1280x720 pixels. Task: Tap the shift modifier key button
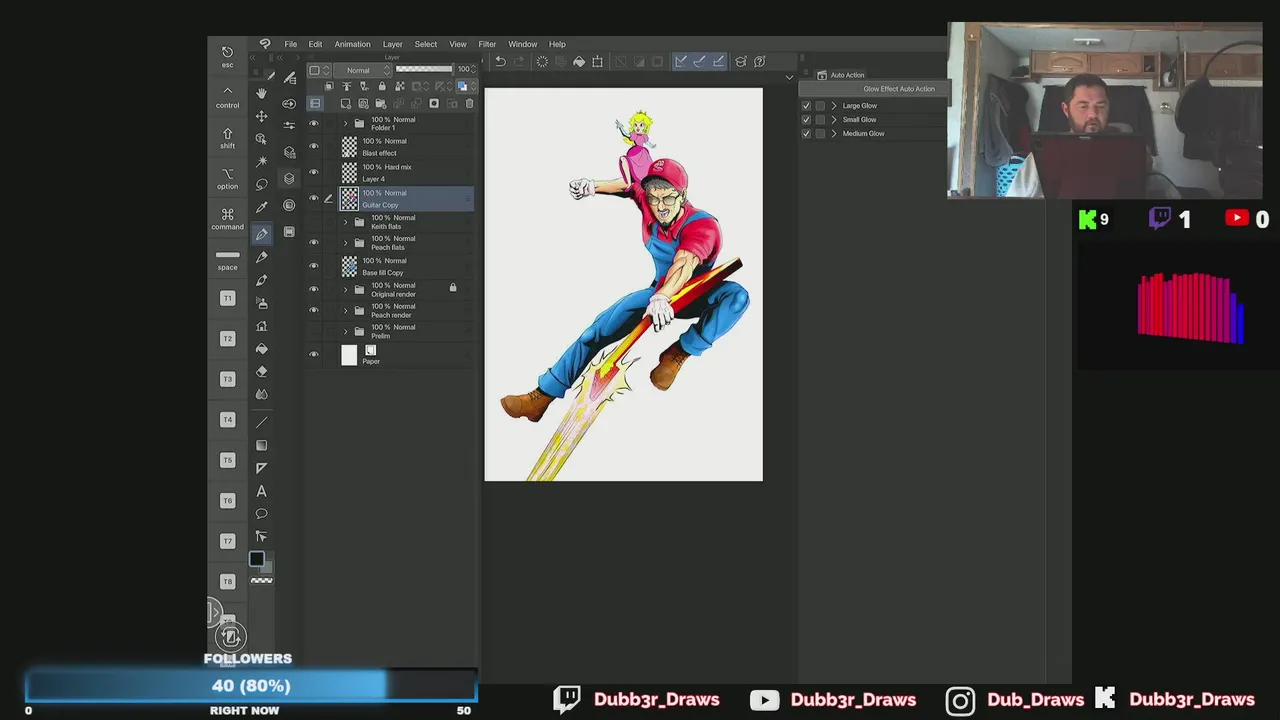(227, 138)
